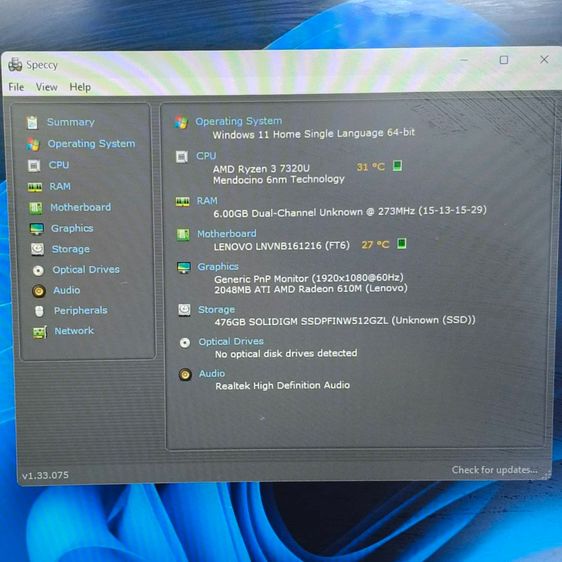Click the CPU icon in summary pane
The width and height of the screenshot is (562, 562).
(182, 157)
